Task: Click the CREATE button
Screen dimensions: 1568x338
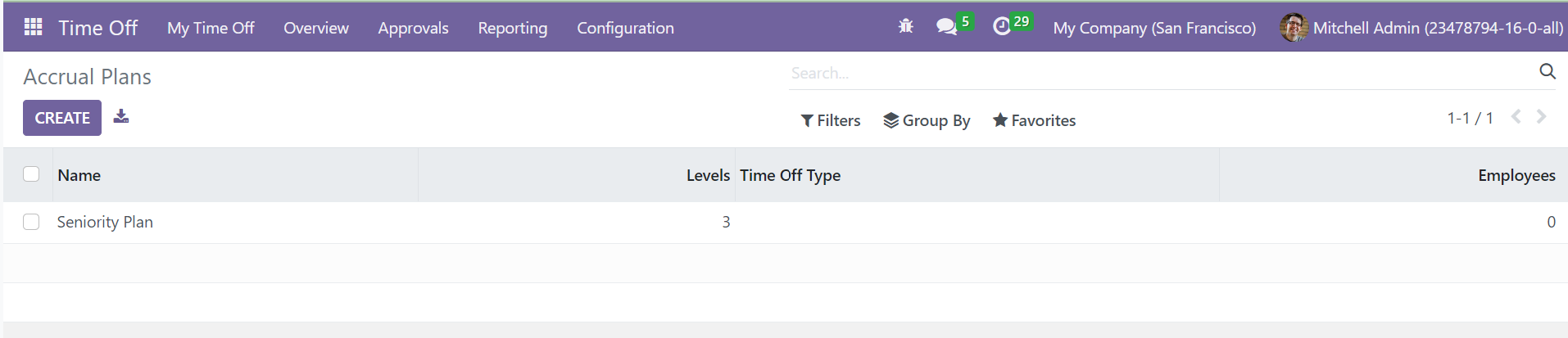Action: (x=62, y=118)
